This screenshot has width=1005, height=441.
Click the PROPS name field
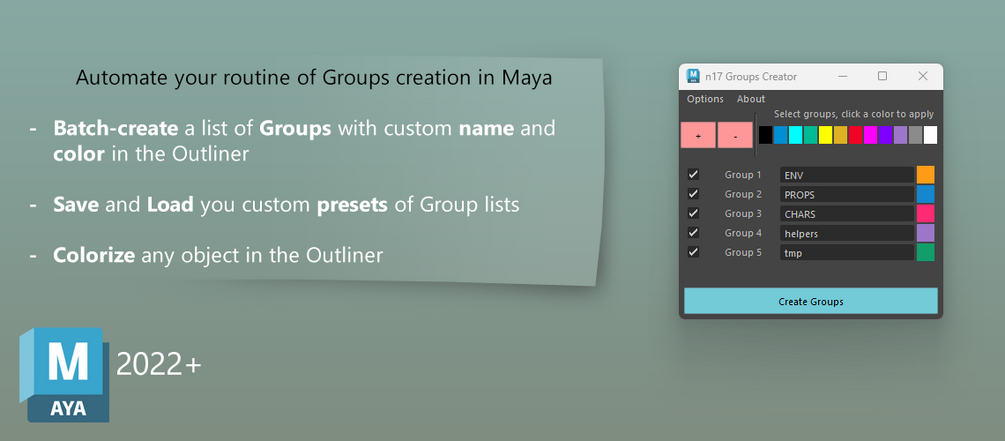846,195
